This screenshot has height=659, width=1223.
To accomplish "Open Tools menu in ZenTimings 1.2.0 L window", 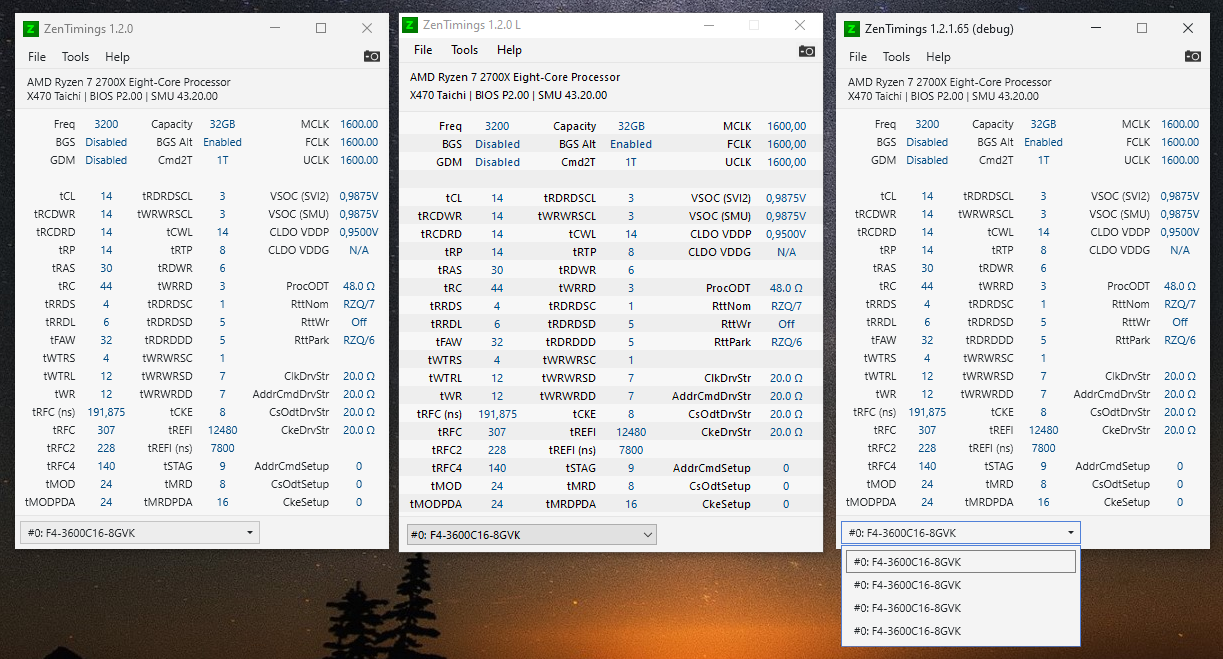I will [x=464, y=50].
